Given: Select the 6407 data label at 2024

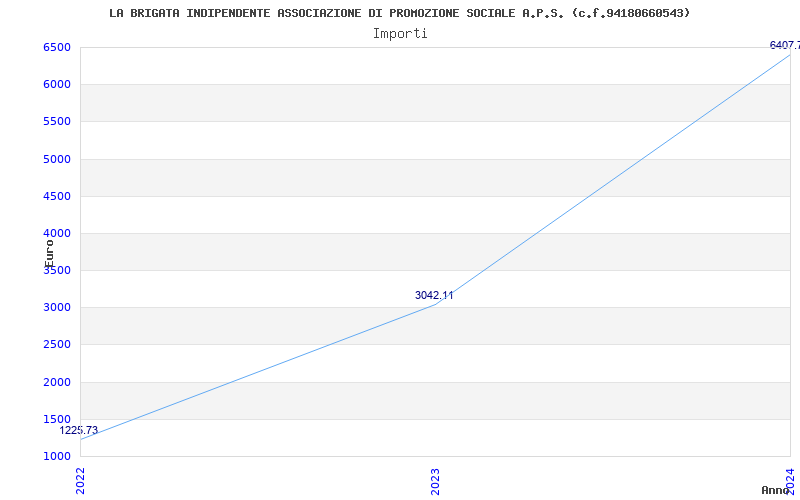Looking at the screenshot, I should pos(785,45).
